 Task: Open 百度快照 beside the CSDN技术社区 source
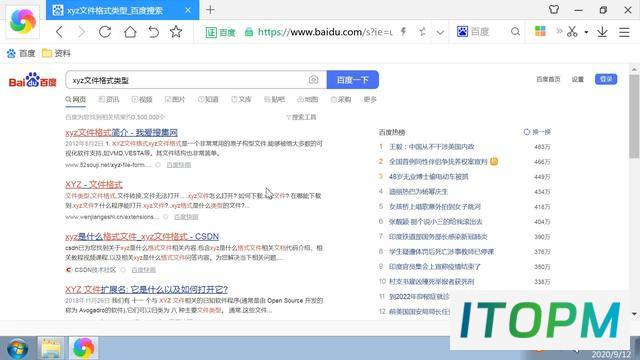tap(144, 270)
